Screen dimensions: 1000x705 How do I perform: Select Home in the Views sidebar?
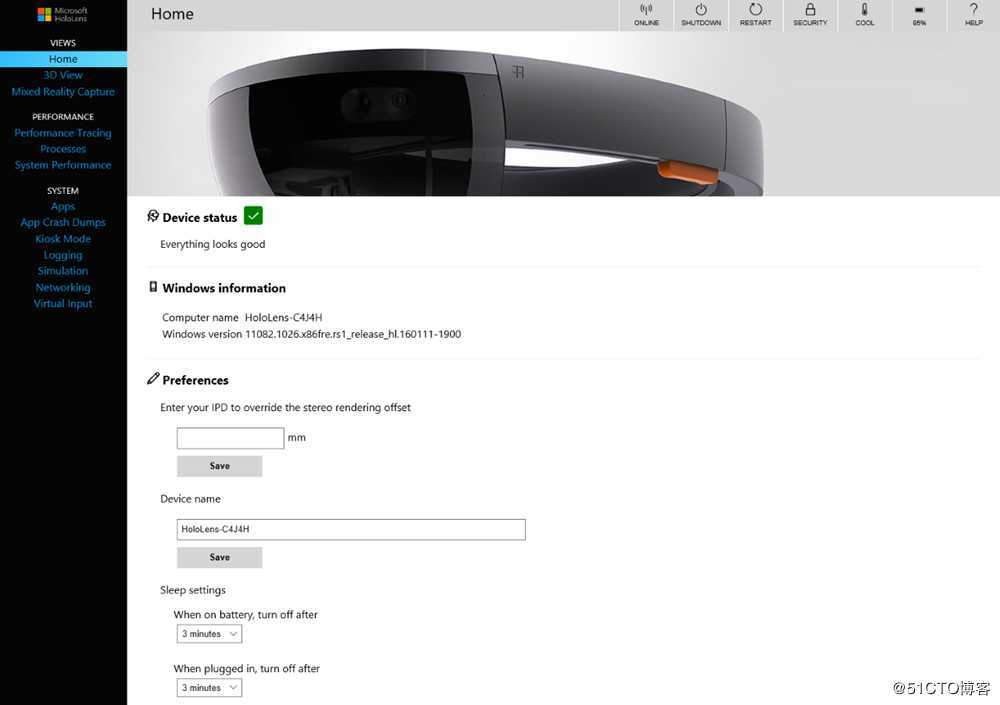click(x=63, y=59)
